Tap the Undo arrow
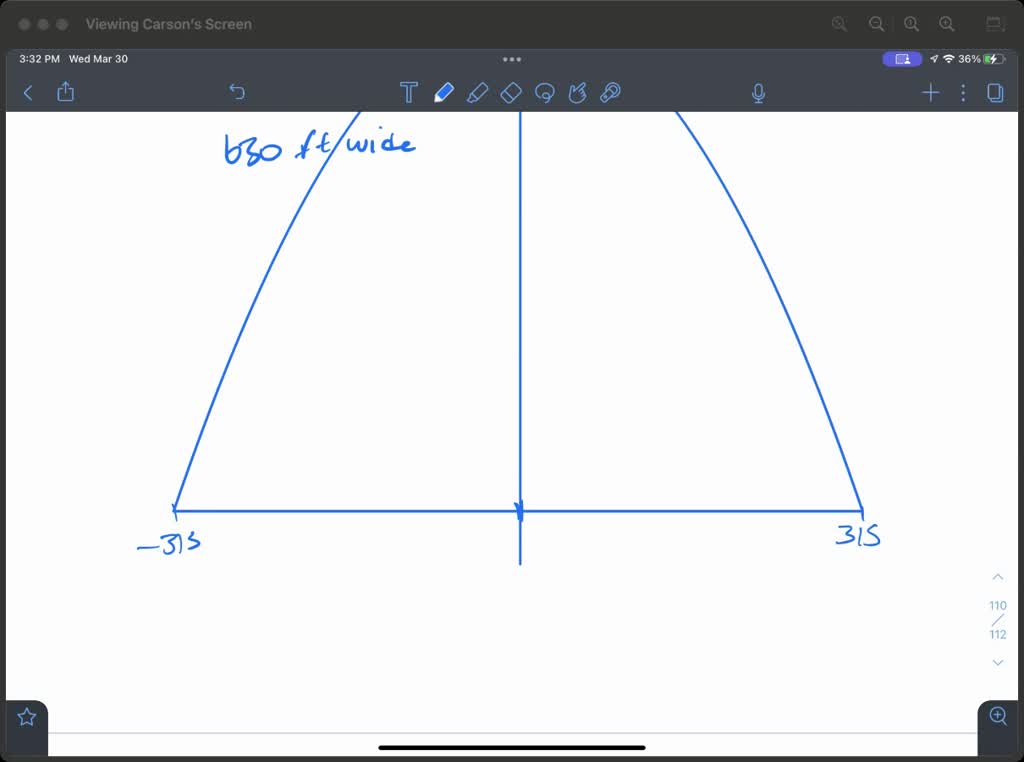The image size is (1024, 762). tap(237, 92)
